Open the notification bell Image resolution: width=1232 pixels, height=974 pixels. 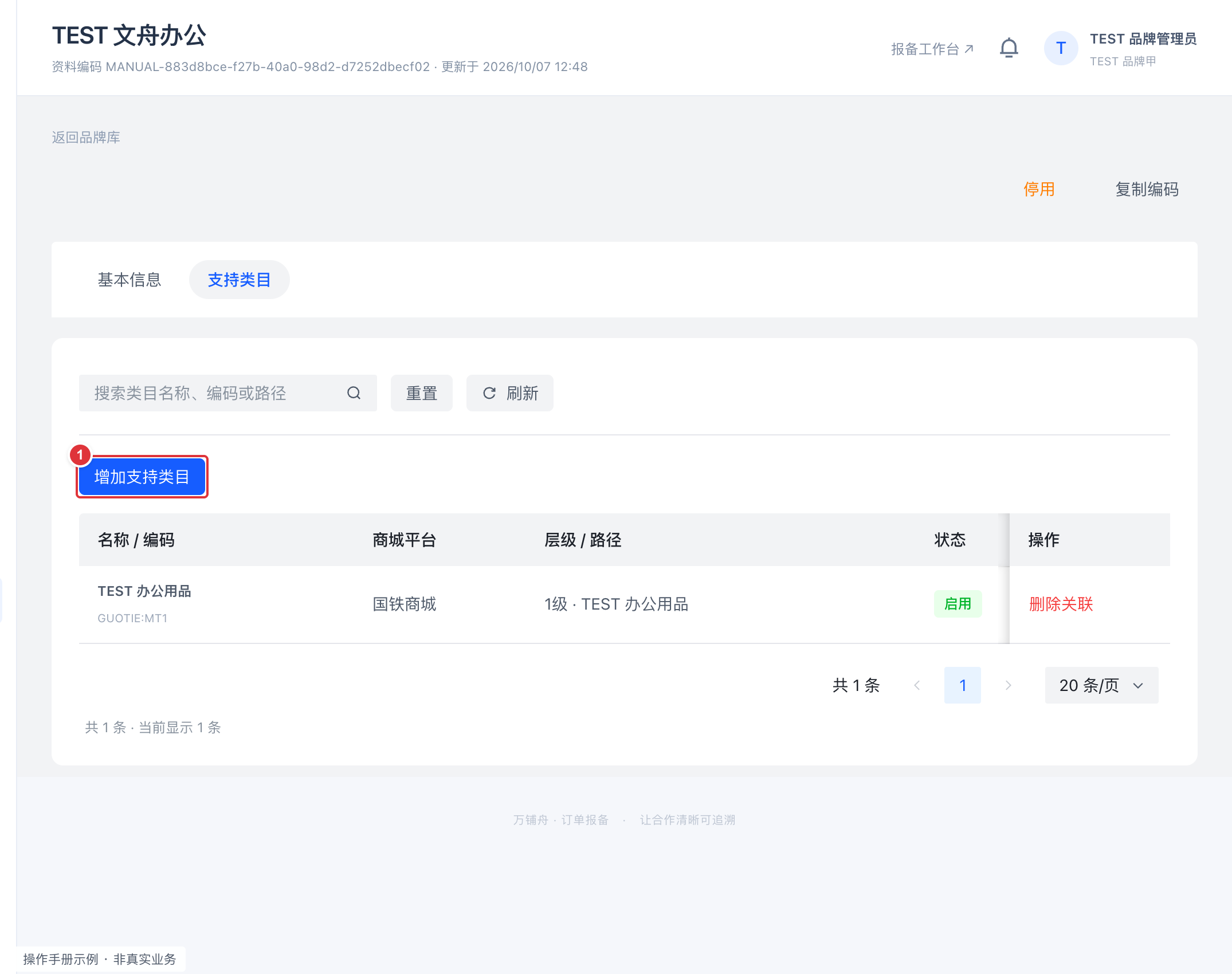pyautogui.click(x=1009, y=48)
